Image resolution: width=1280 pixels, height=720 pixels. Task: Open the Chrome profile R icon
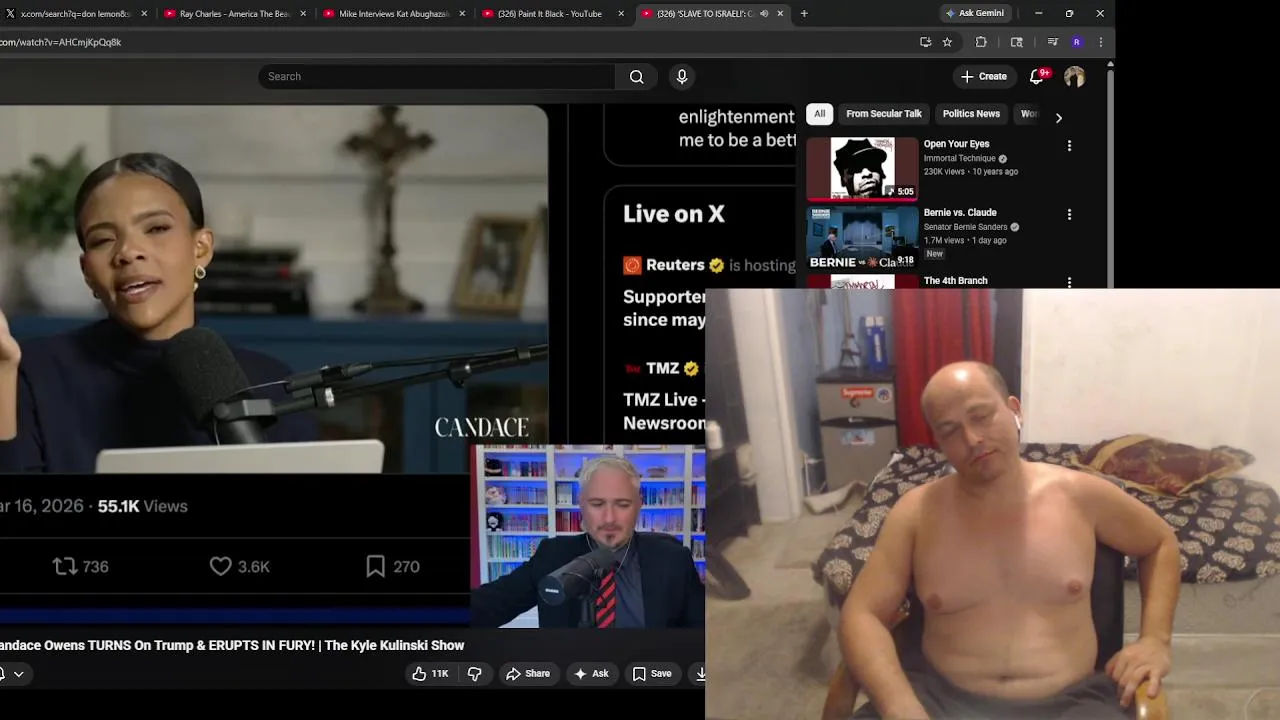[x=1076, y=42]
